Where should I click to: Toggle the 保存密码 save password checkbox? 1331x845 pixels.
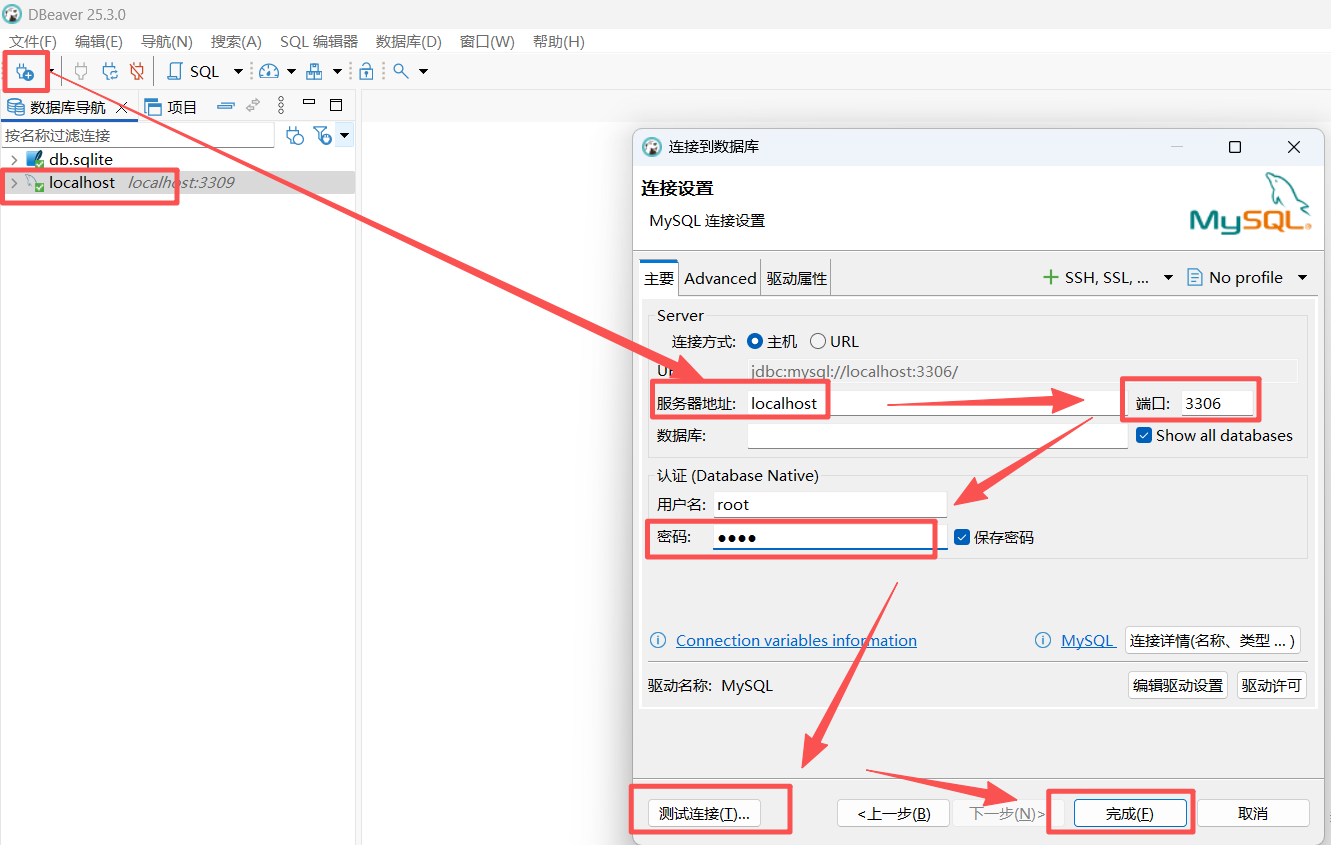pyautogui.click(x=962, y=537)
